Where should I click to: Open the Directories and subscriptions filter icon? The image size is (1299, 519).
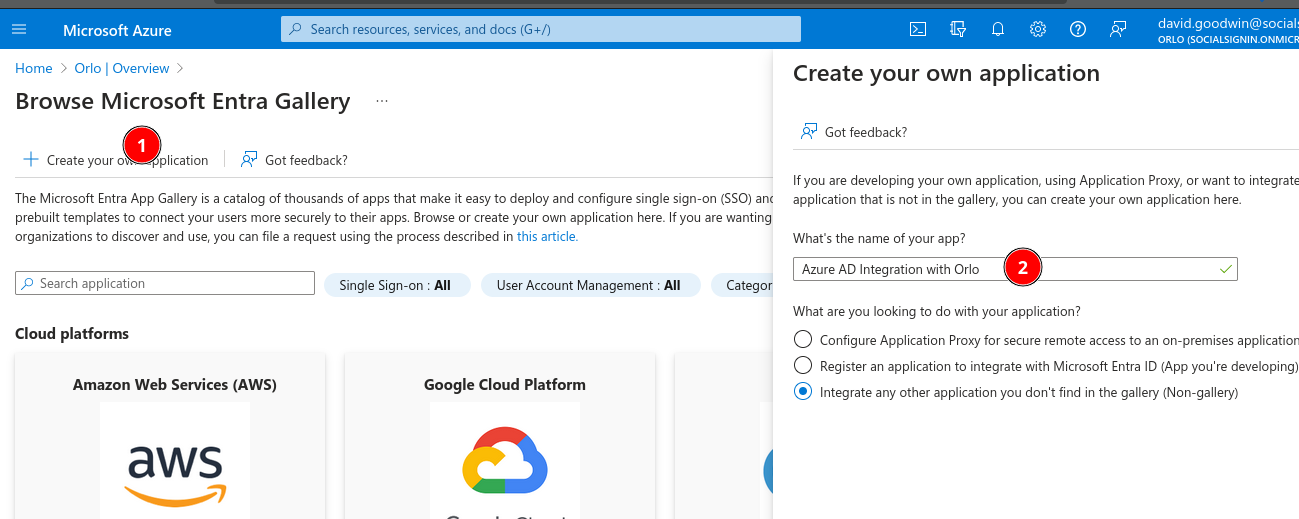[x=958, y=29]
